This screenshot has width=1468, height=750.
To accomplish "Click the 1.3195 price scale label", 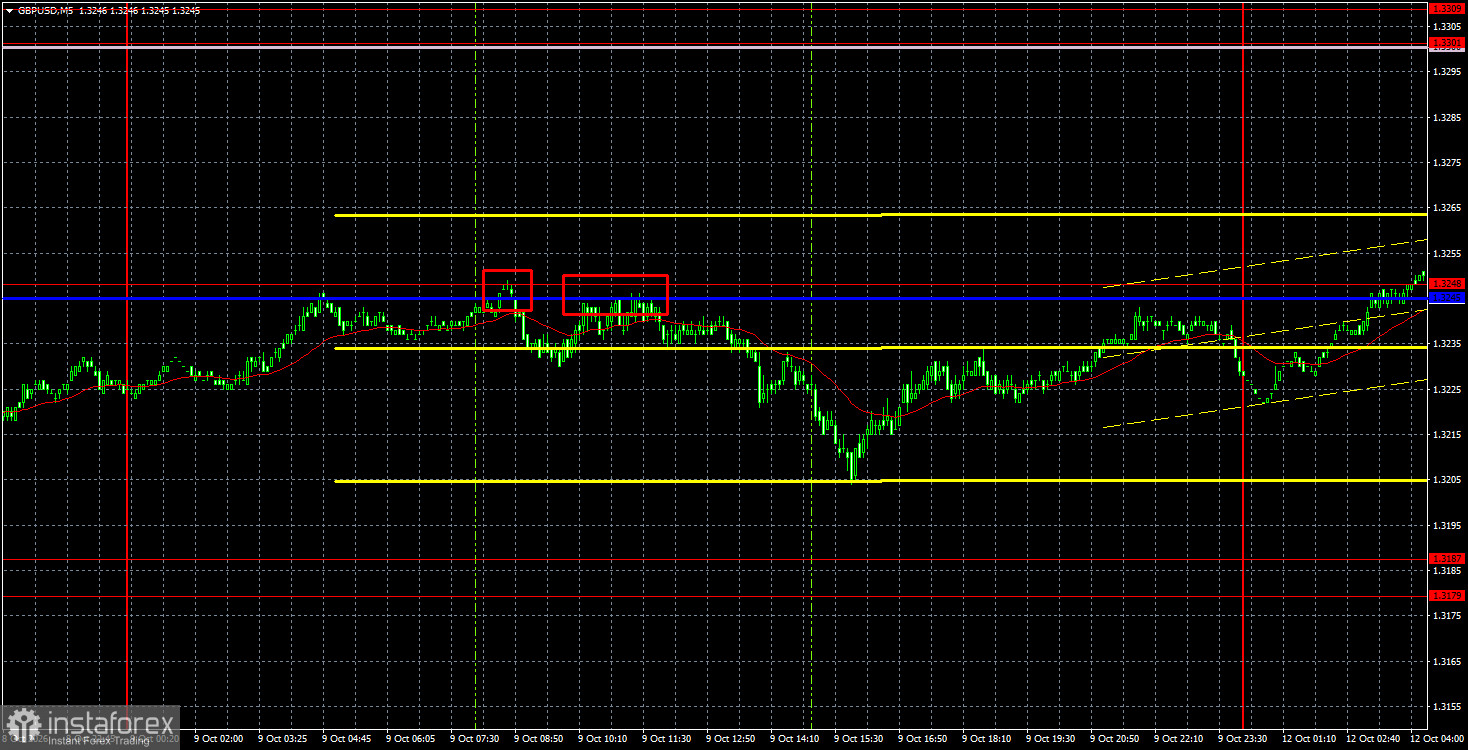I will tap(1448, 524).
